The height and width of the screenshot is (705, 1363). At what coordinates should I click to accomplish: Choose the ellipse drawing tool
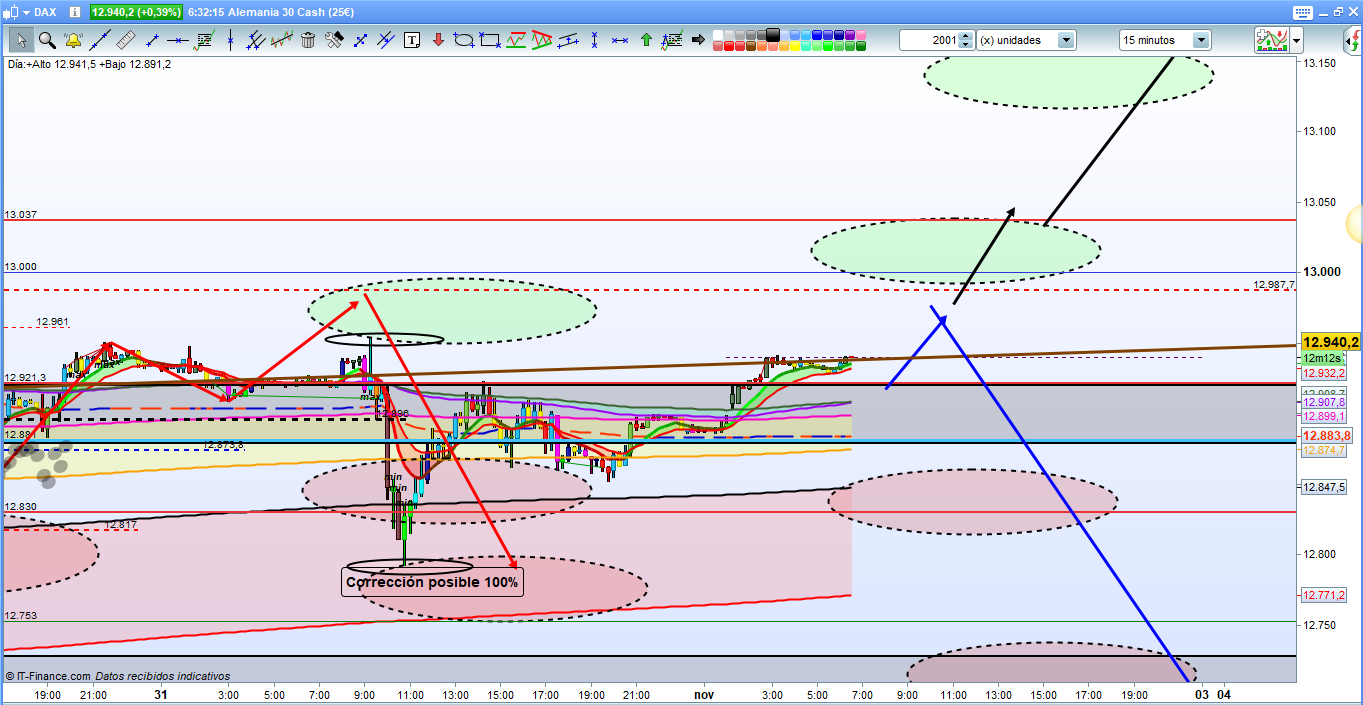click(x=464, y=40)
